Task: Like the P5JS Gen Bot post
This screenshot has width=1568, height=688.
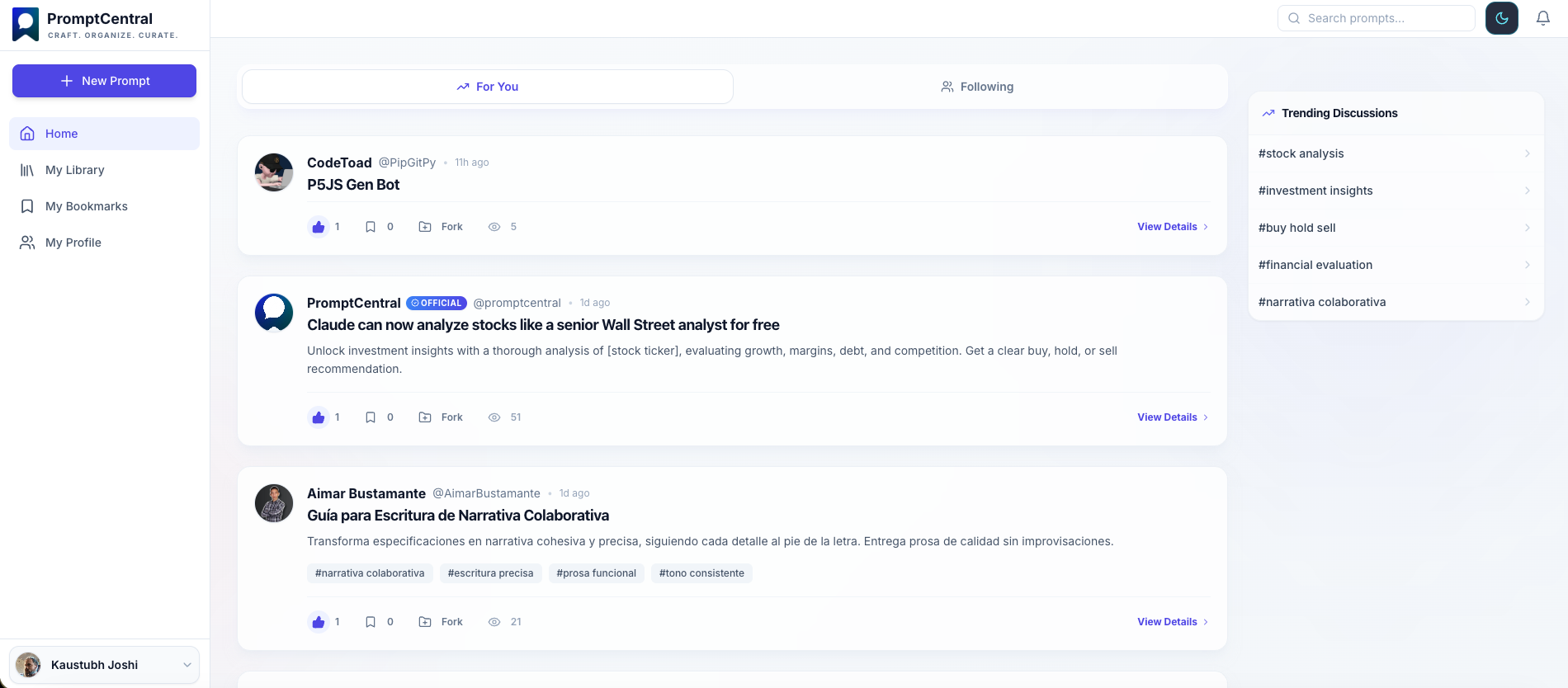Action: coord(319,227)
